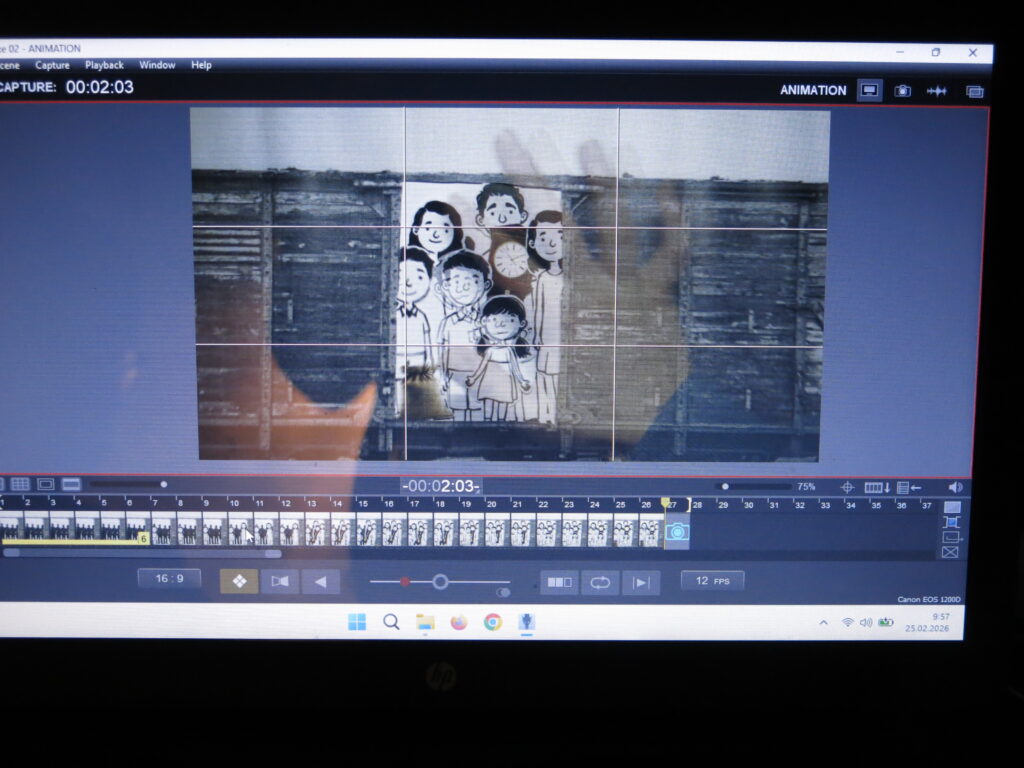Click the crossed-box icon right of timeline
1024x768 pixels.
pyautogui.click(x=950, y=552)
